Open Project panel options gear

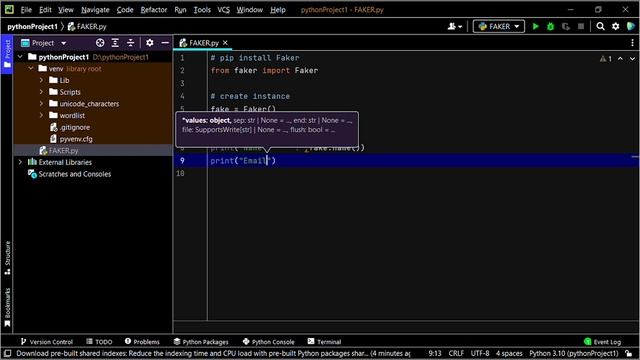[150, 43]
